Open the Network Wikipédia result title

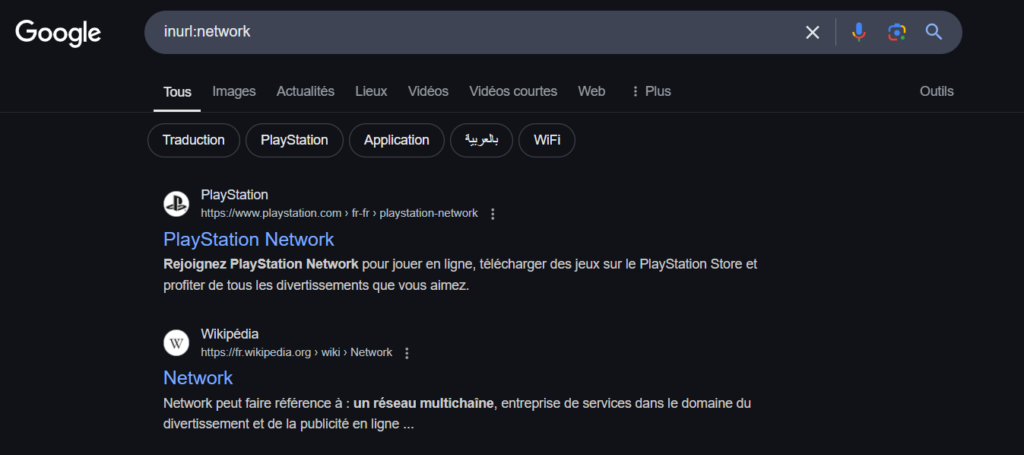click(x=198, y=378)
